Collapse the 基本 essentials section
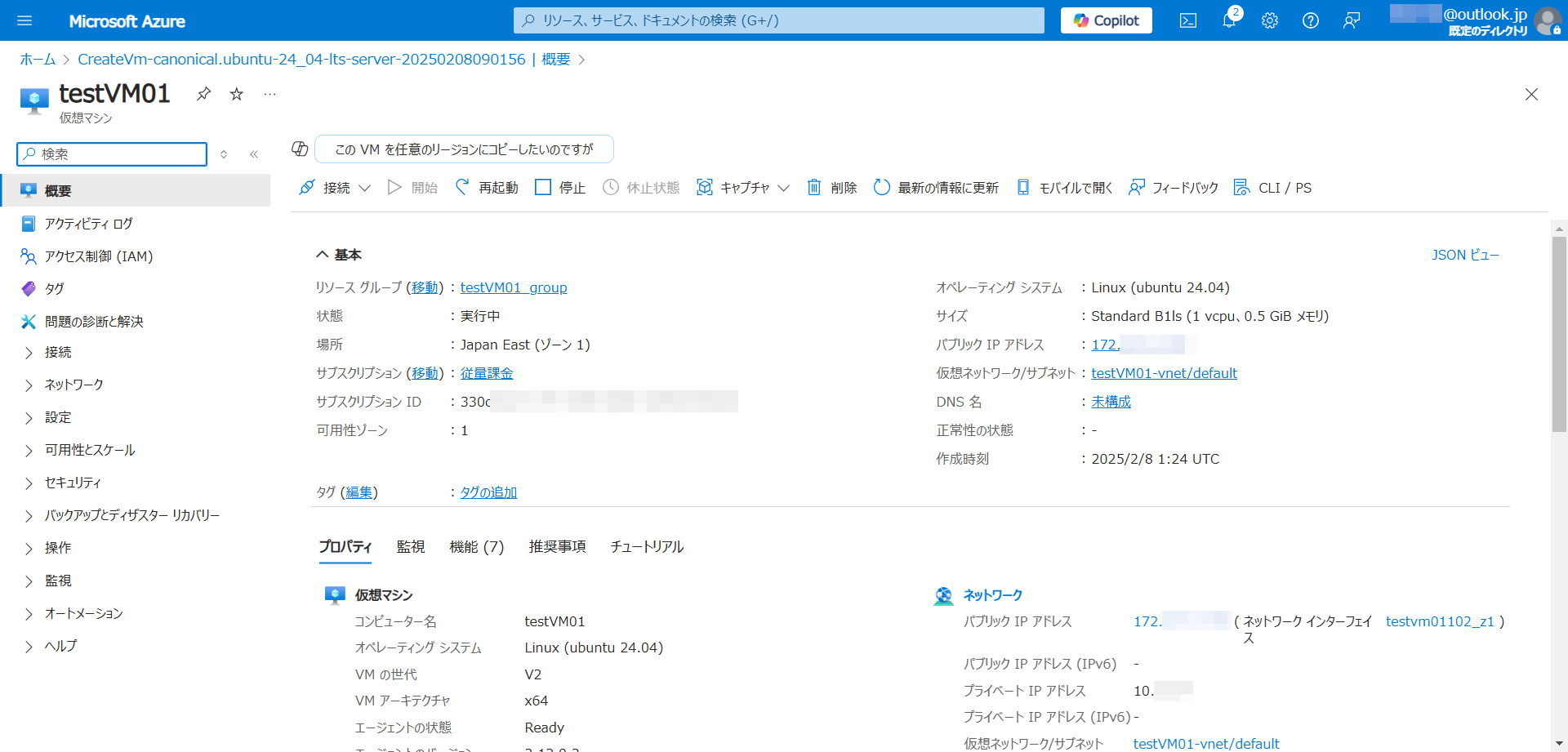This screenshot has height=752, width=1568. (323, 255)
